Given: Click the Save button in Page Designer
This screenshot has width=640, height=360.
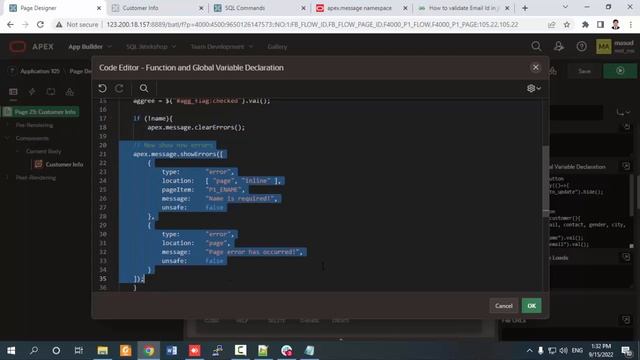Looking at the screenshot, I should coord(584,71).
